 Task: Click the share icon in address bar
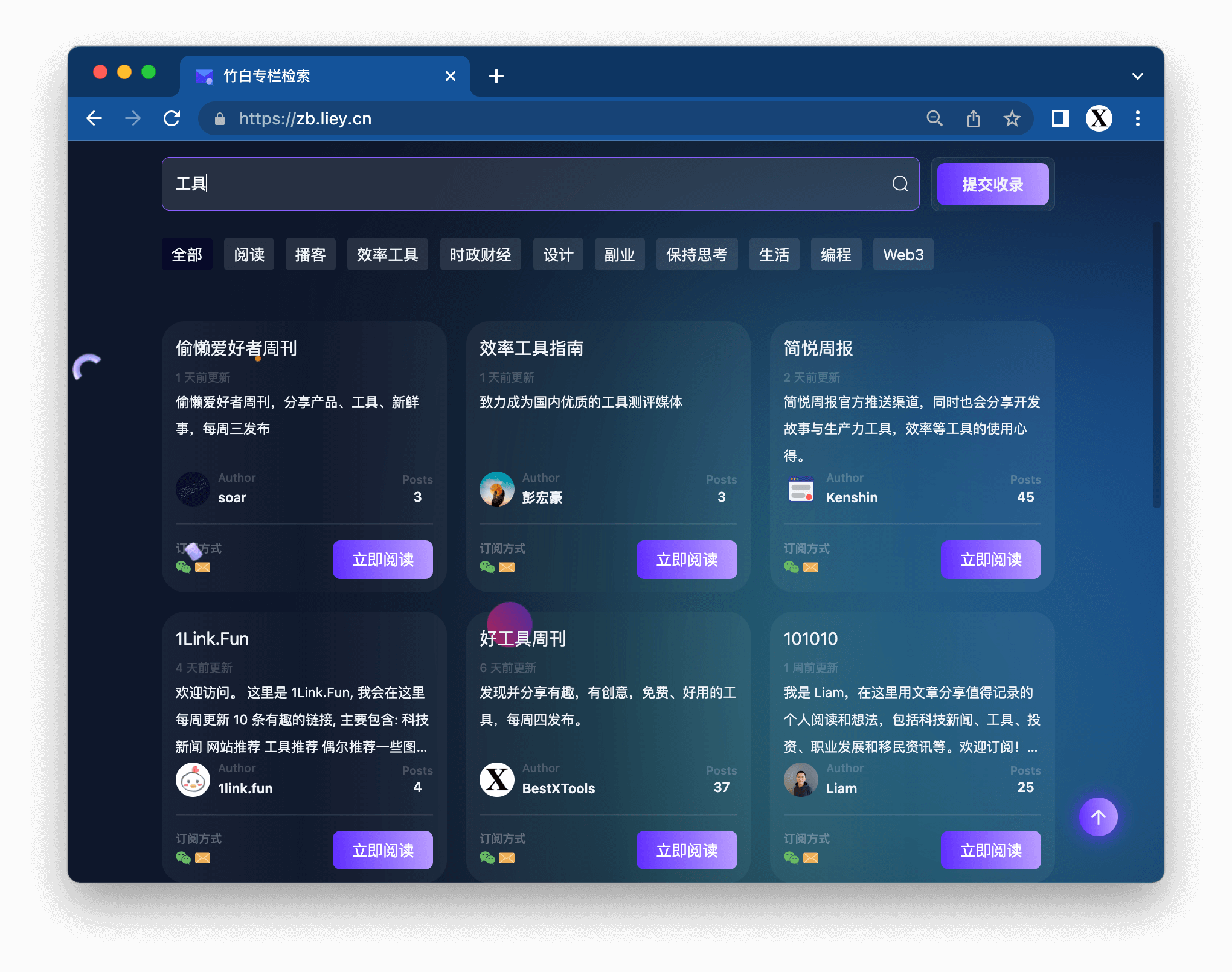point(973,118)
